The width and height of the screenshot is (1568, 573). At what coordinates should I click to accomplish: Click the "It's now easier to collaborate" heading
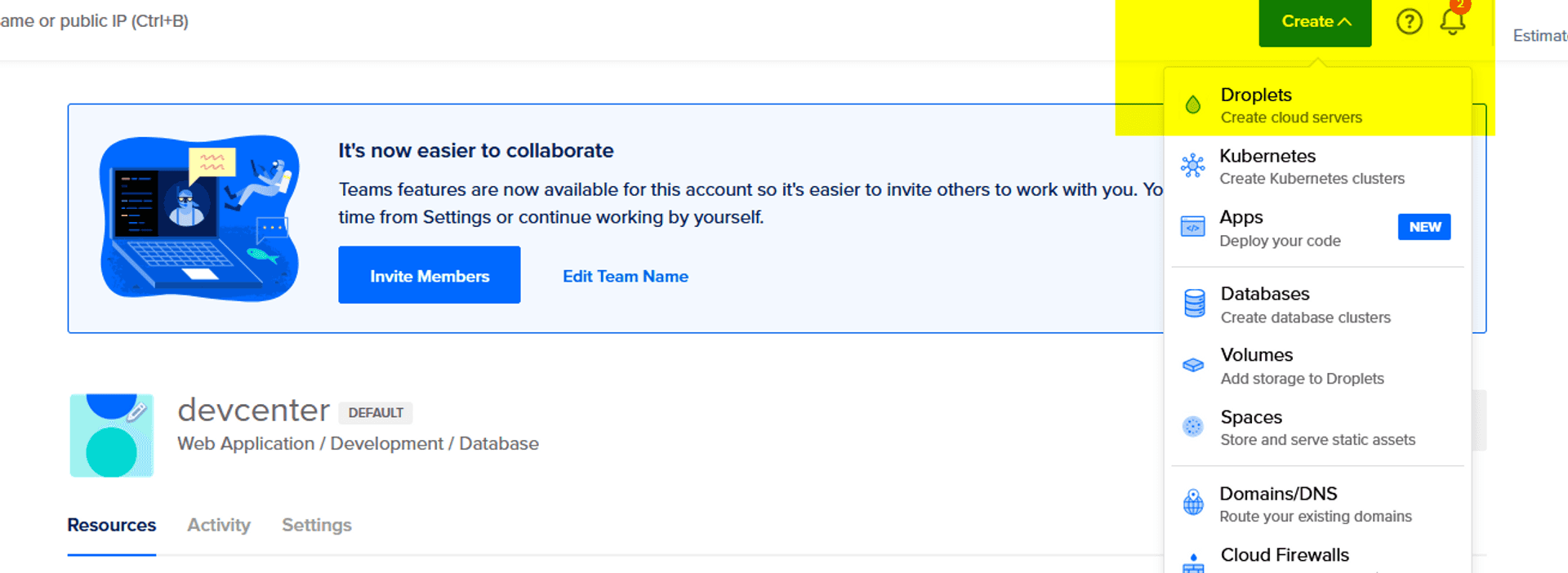pos(476,151)
